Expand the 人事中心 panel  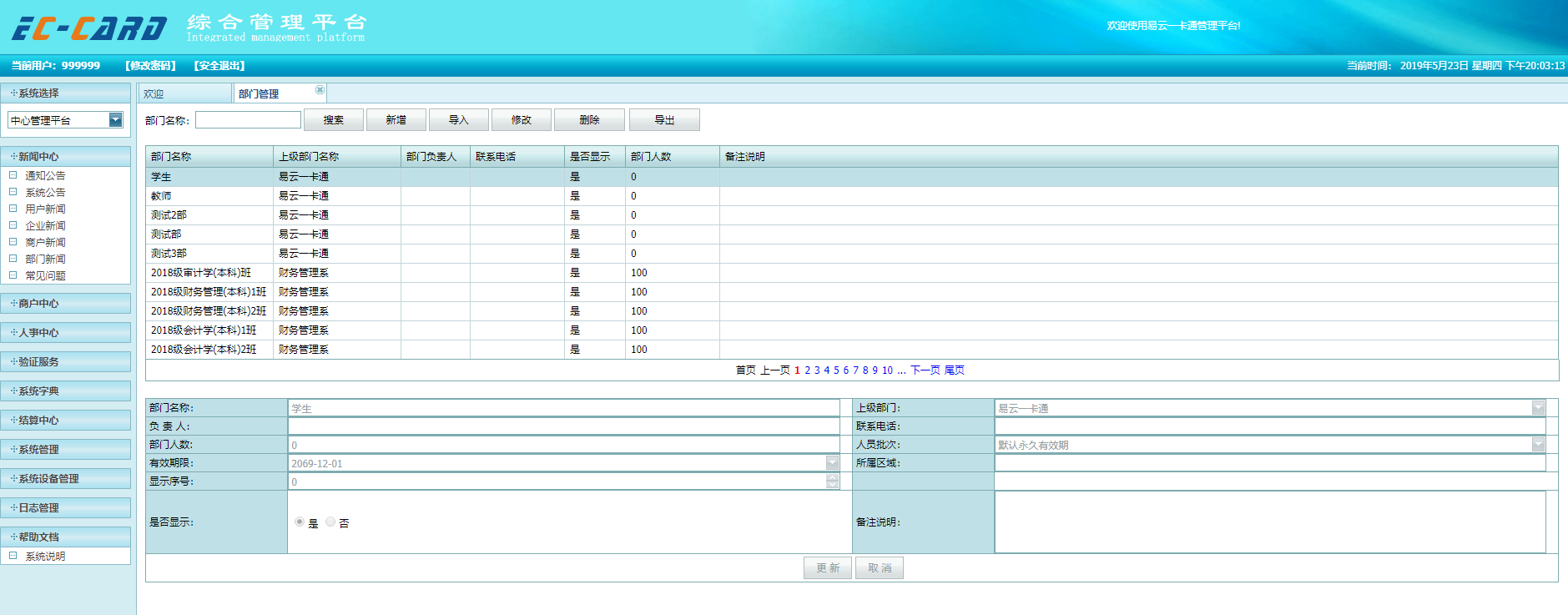[66, 332]
